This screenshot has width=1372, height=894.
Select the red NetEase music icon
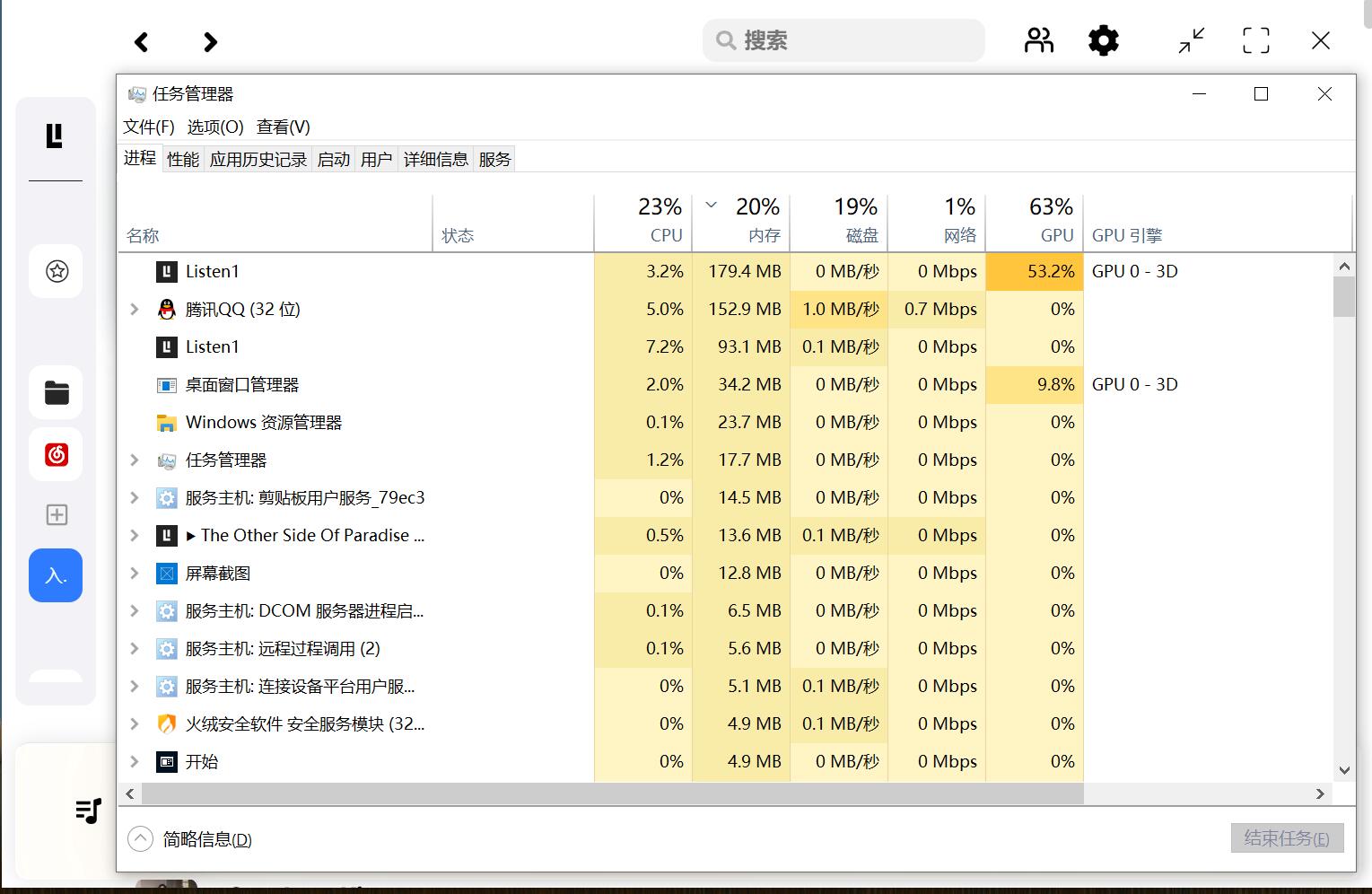57,454
